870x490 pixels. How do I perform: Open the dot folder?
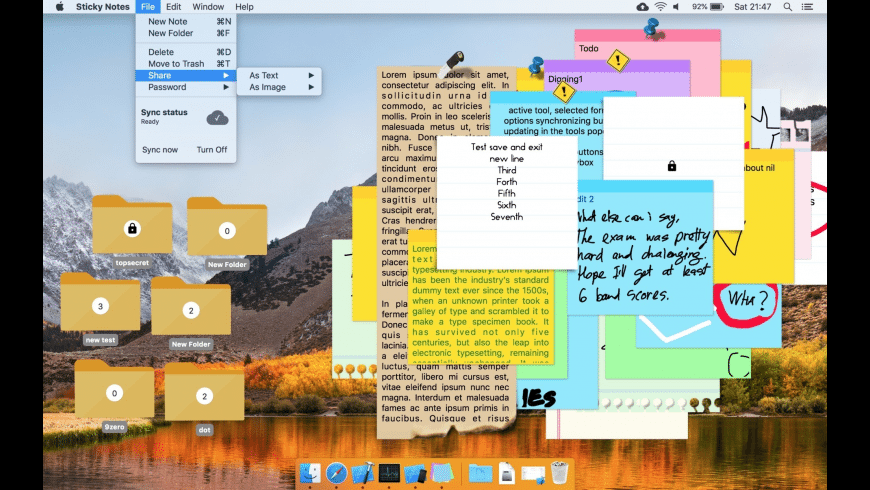pyautogui.click(x=204, y=391)
